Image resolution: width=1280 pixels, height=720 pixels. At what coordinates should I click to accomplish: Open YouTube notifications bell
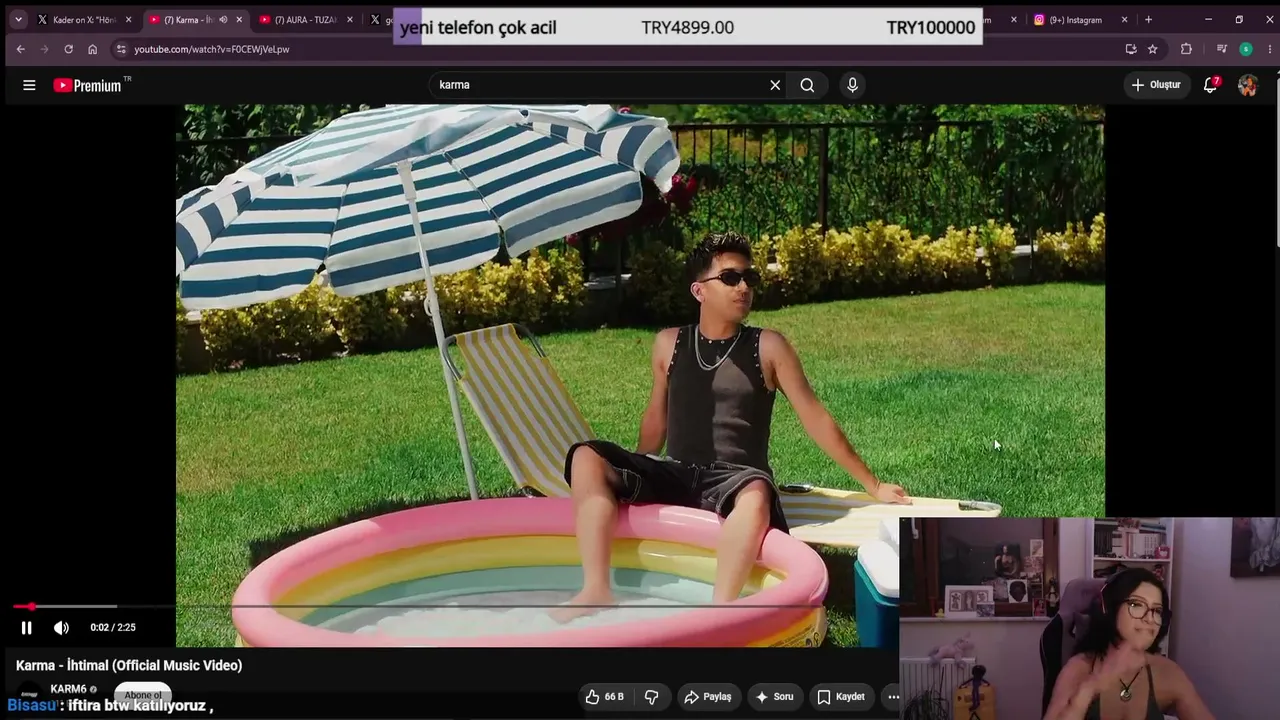1210,85
